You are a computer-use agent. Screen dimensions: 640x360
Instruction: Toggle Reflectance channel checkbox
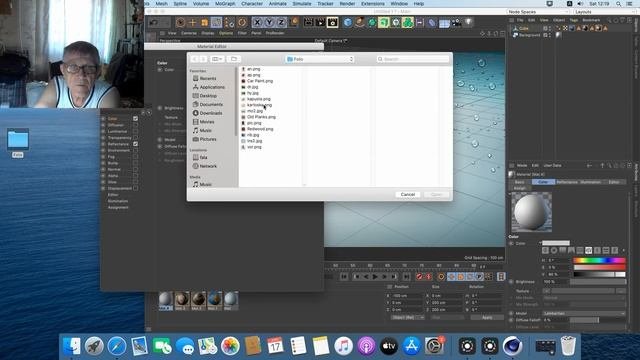point(135,144)
